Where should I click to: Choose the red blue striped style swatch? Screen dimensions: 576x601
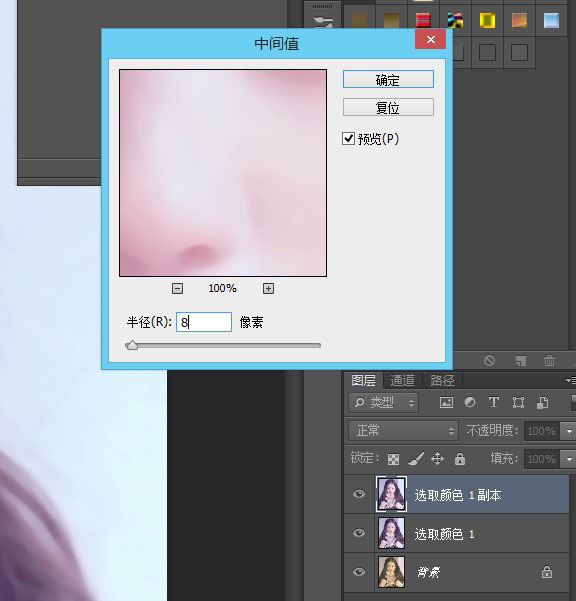pyautogui.click(x=423, y=20)
